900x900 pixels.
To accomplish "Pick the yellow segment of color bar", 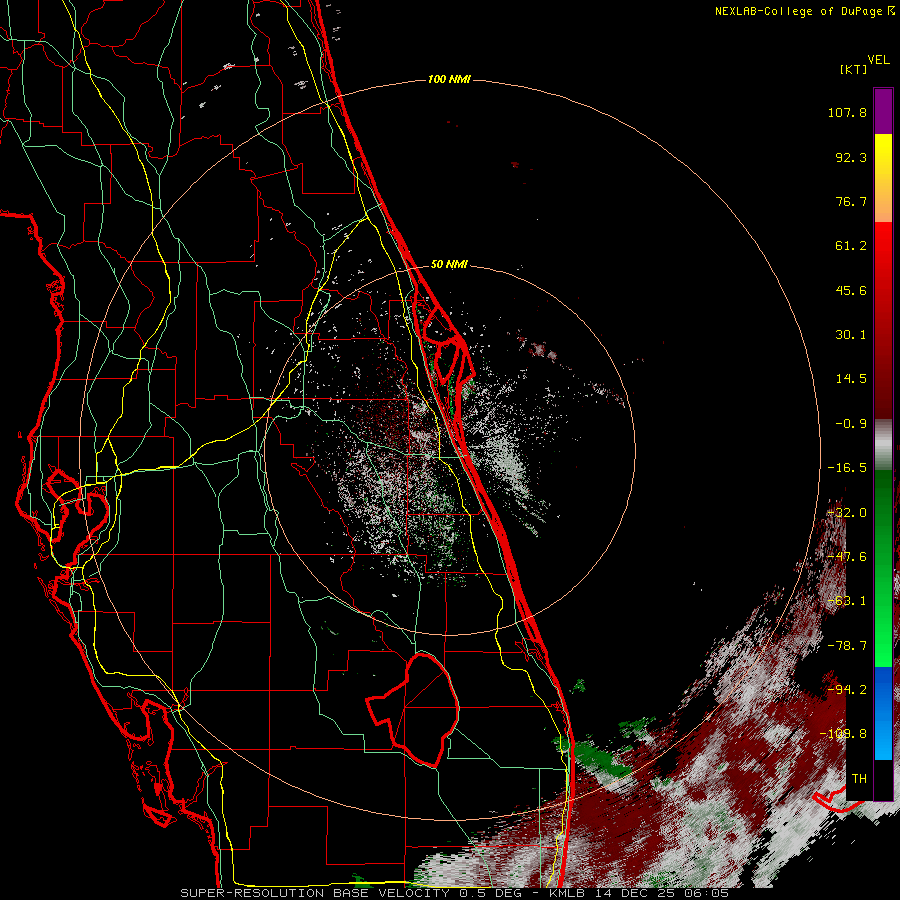I will [x=883, y=155].
